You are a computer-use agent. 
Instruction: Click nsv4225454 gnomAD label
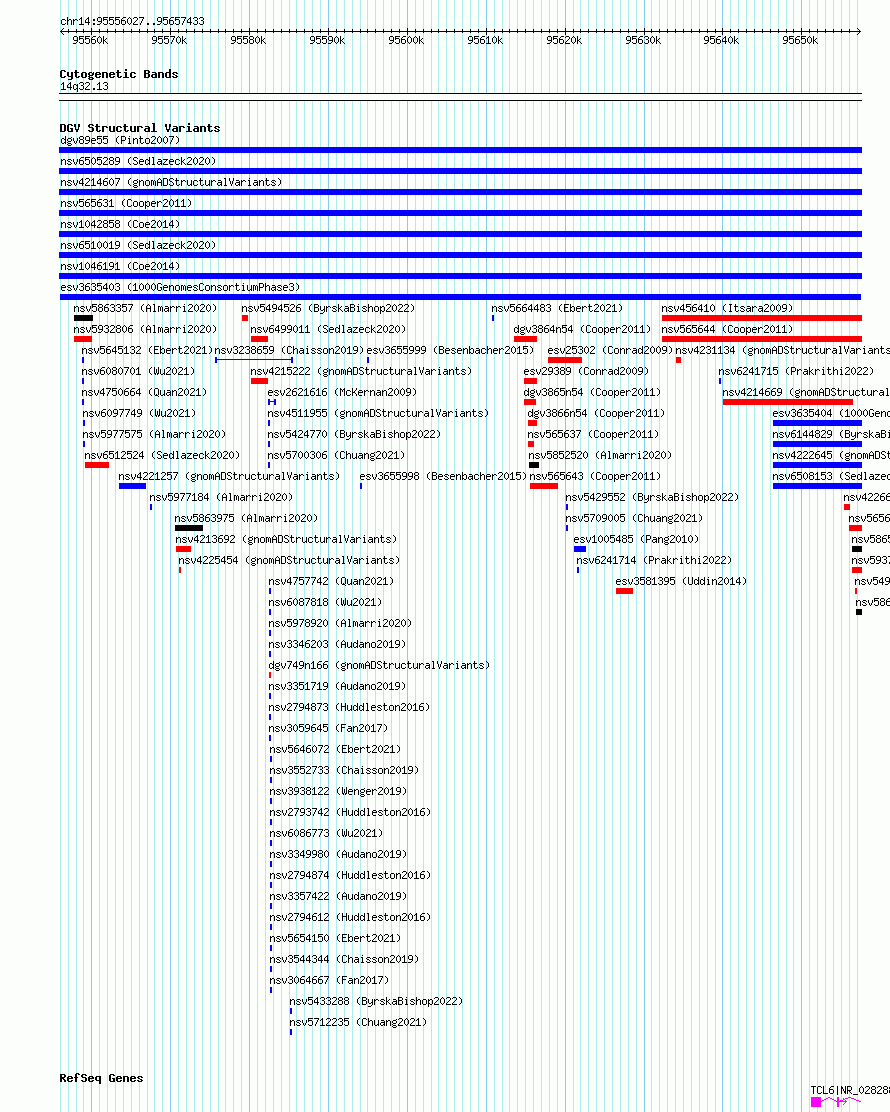[289, 560]
